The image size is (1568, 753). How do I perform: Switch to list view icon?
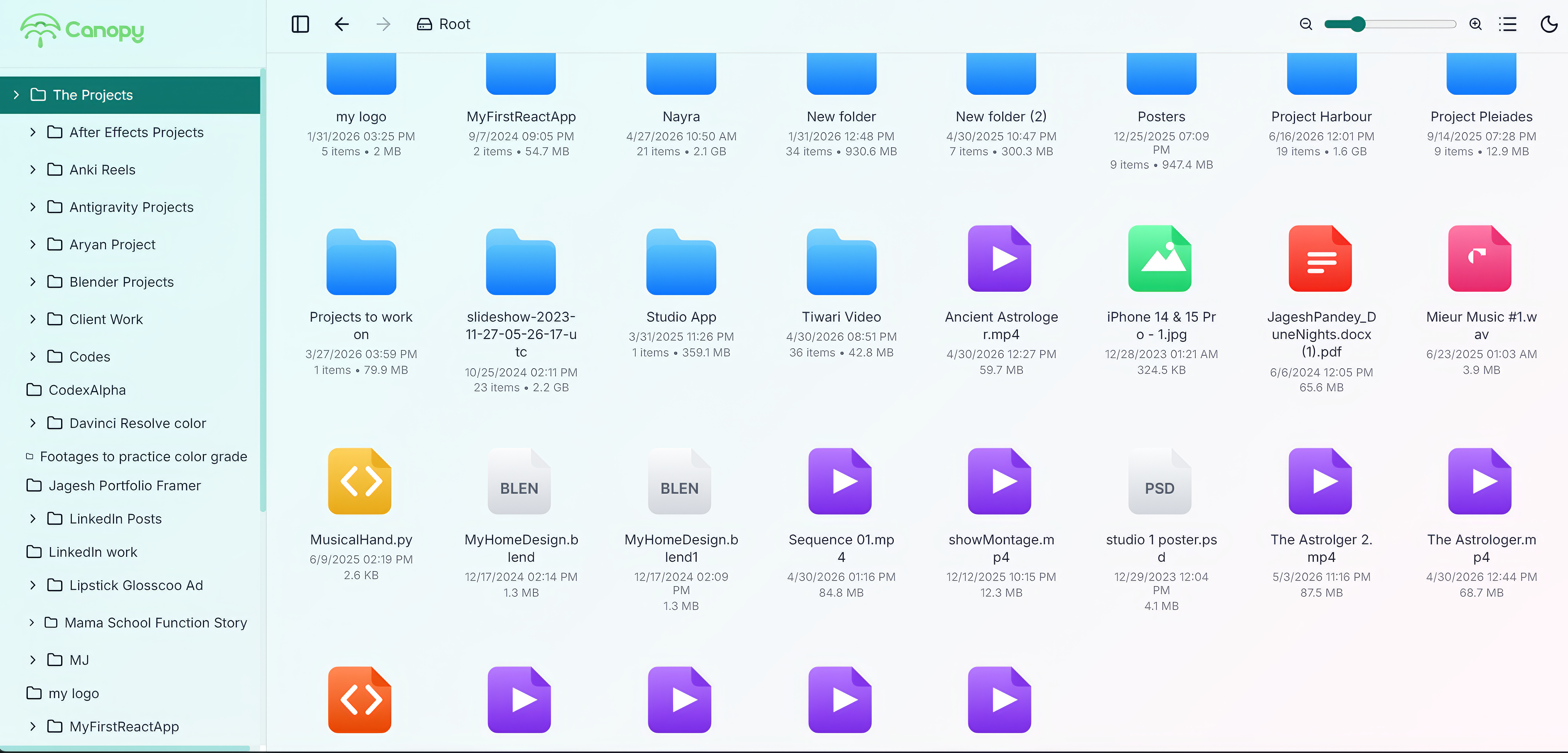1508,25
